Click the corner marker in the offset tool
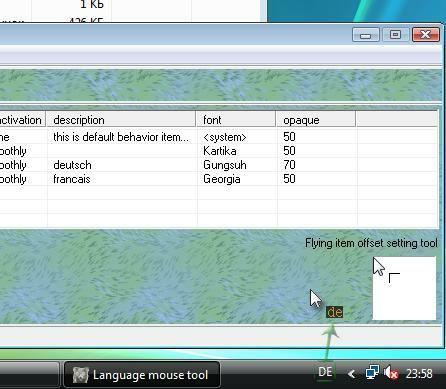 pyautogui.click(x=394, y=278)
